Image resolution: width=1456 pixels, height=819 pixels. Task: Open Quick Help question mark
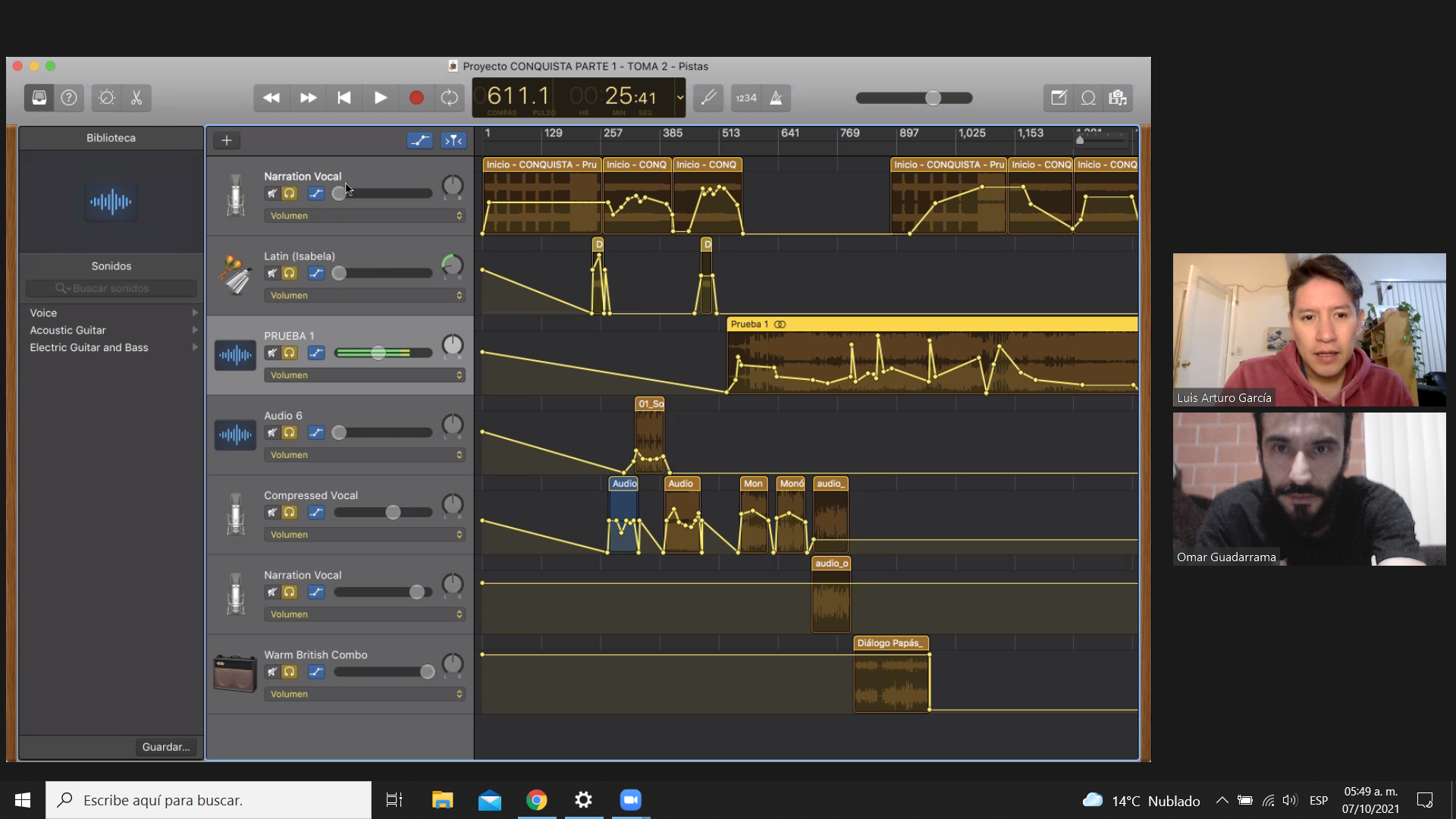pyautogui.click(x=69, y=98)
